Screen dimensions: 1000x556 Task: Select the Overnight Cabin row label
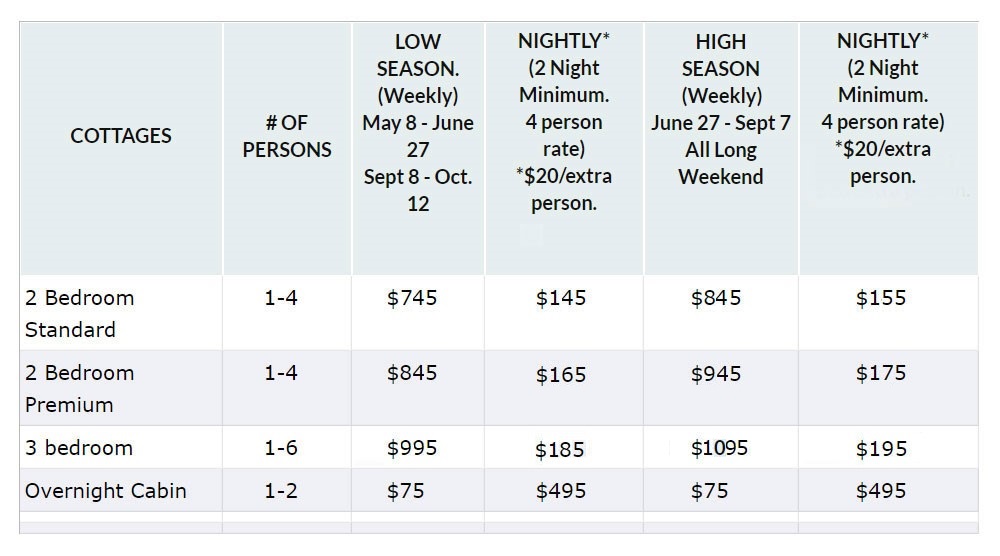pos(106,491)
